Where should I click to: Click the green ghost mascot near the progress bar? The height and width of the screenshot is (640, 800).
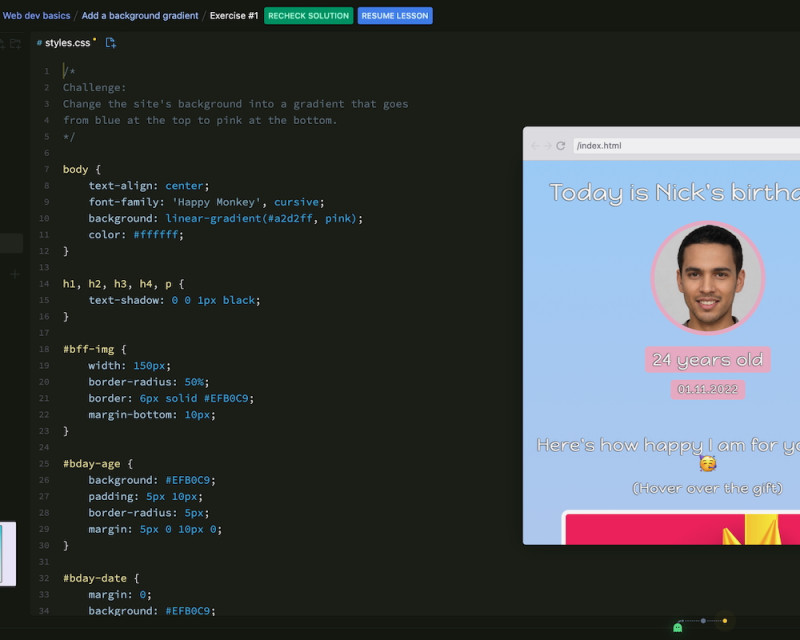[x=678, y=627]
